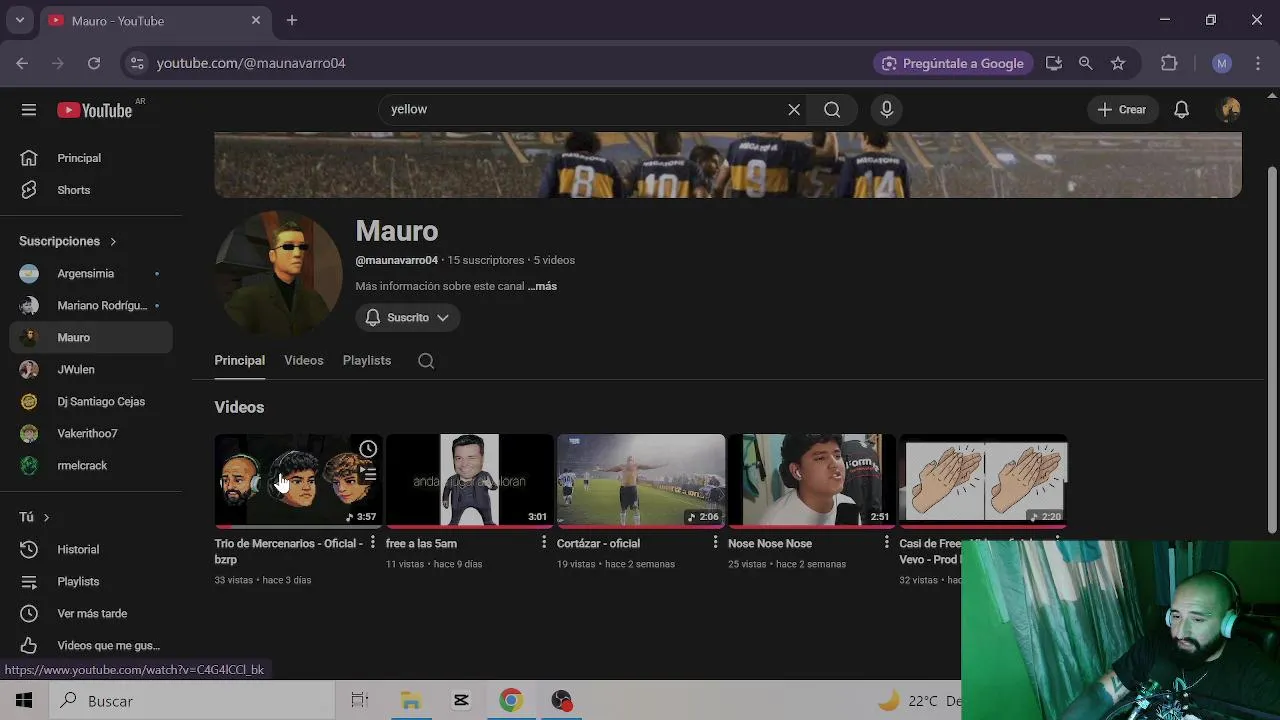The image size is (1280, 720).
Task: Open Mariano Rodrígu... subscription channel
Action: pos(91,305)
